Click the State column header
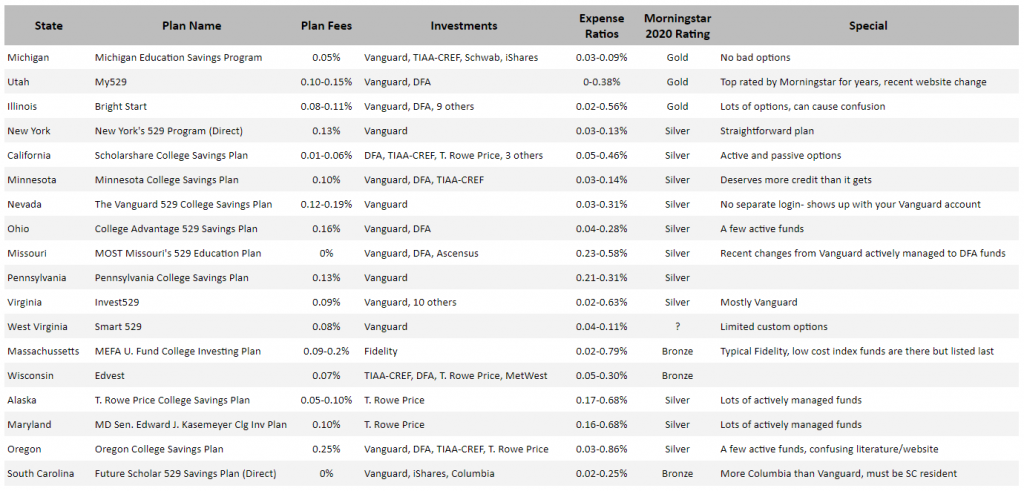Viewport: 1024px width, 491px height. pos(49,26)
